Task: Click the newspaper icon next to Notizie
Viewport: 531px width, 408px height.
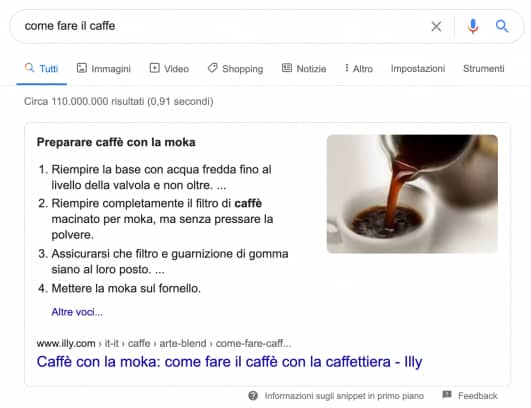Action: click(287, 68)
